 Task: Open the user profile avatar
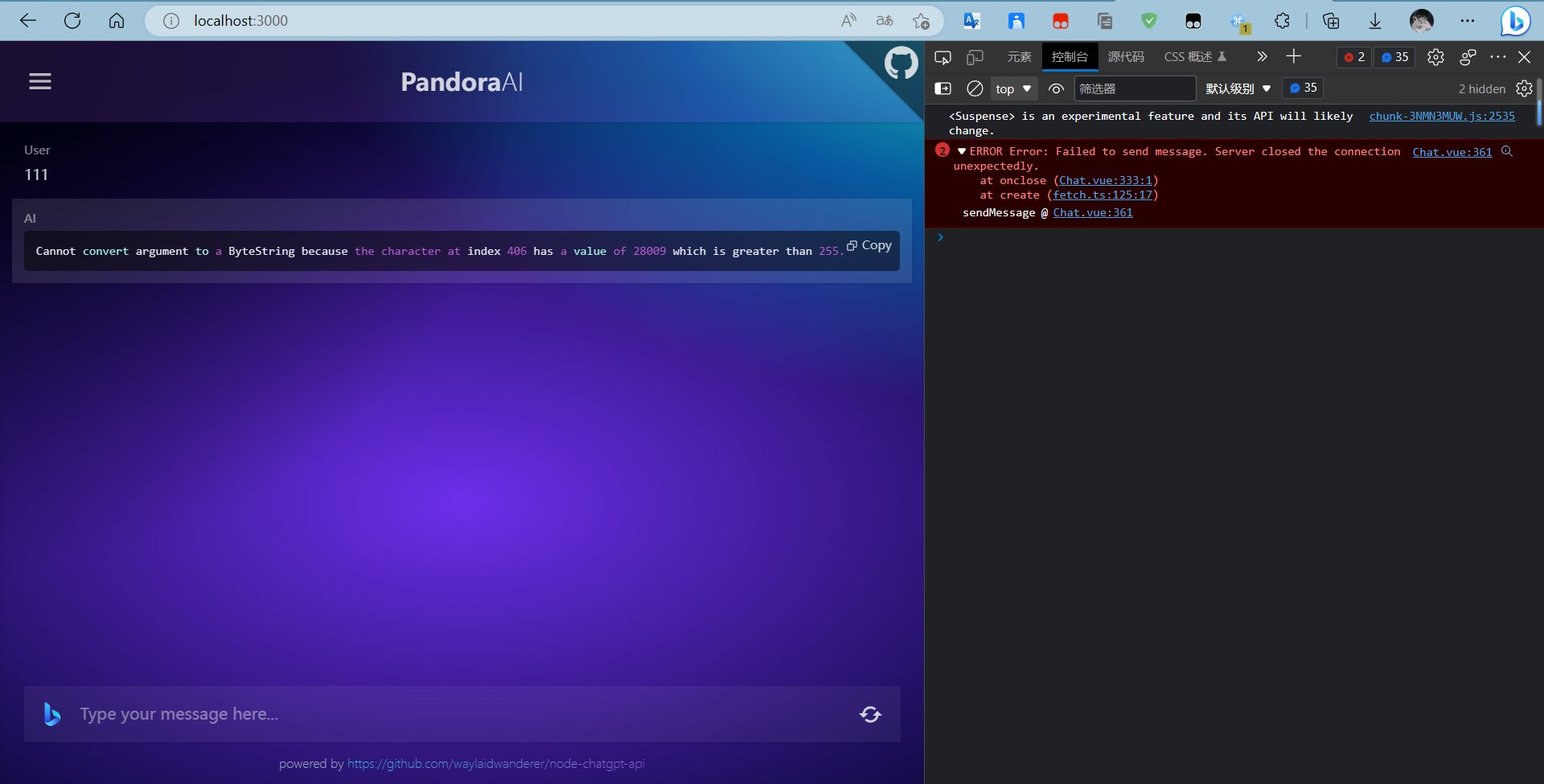pos(1421,21)
